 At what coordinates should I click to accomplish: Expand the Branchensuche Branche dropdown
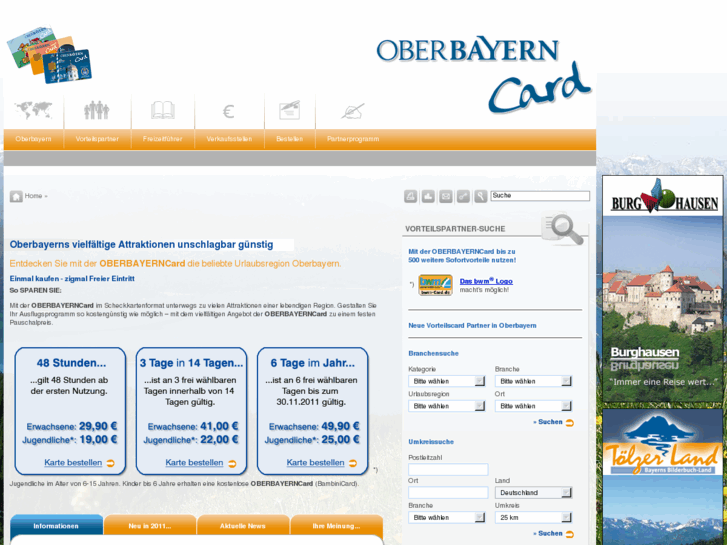pos(533,381)
